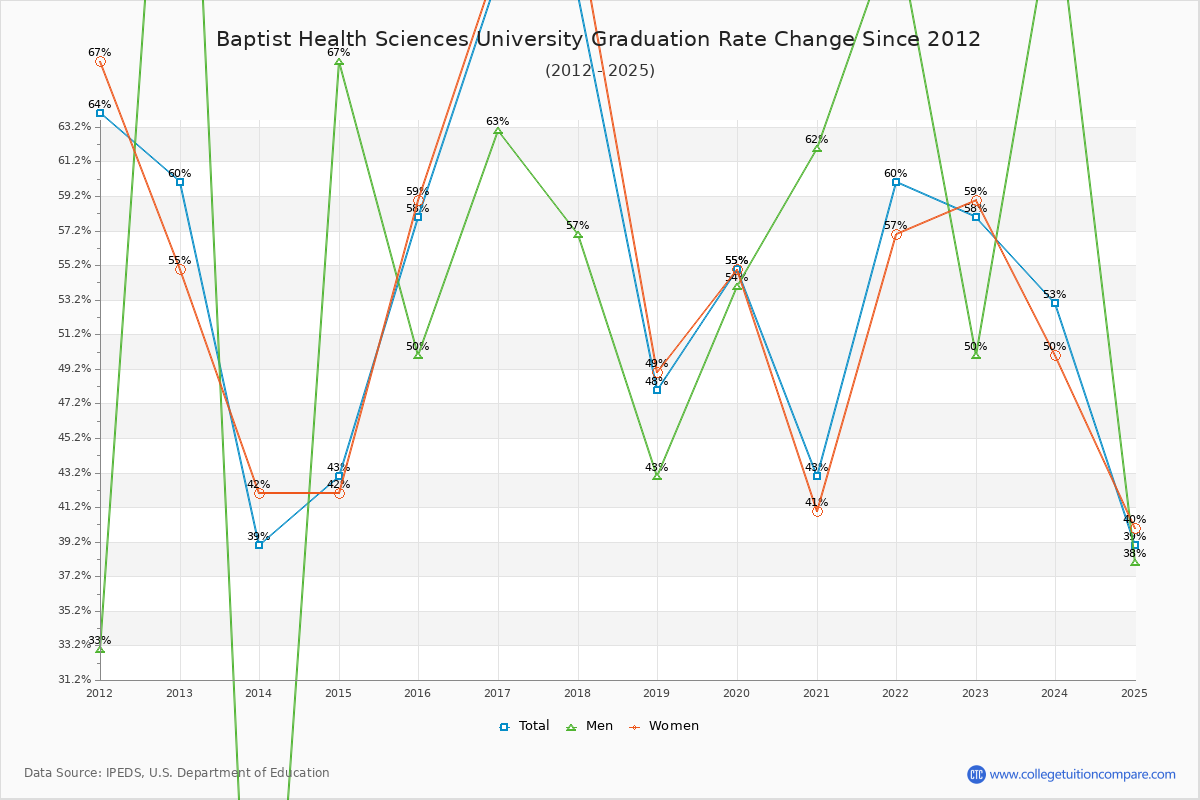Select the Men 43% triangle marker at 2019
Viewport: 1200px width, 800px height.
point(657,476)
